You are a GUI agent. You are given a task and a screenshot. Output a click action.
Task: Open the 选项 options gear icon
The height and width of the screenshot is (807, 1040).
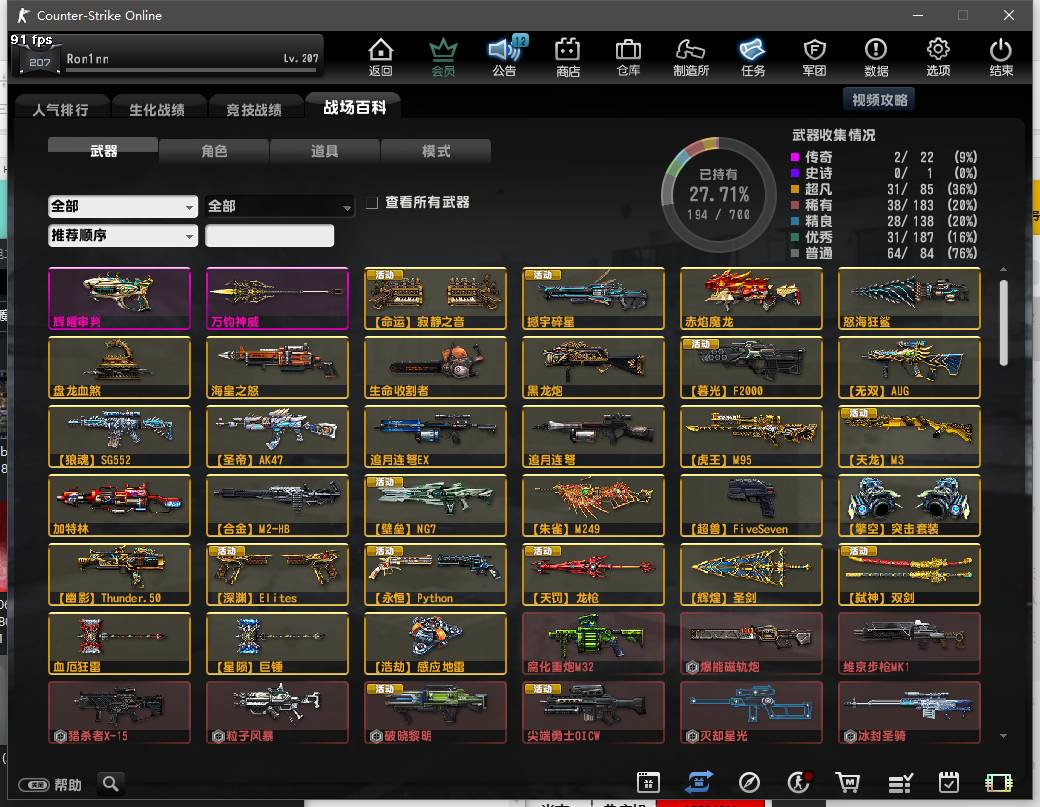pyautogui.click(x=938, y=57)
